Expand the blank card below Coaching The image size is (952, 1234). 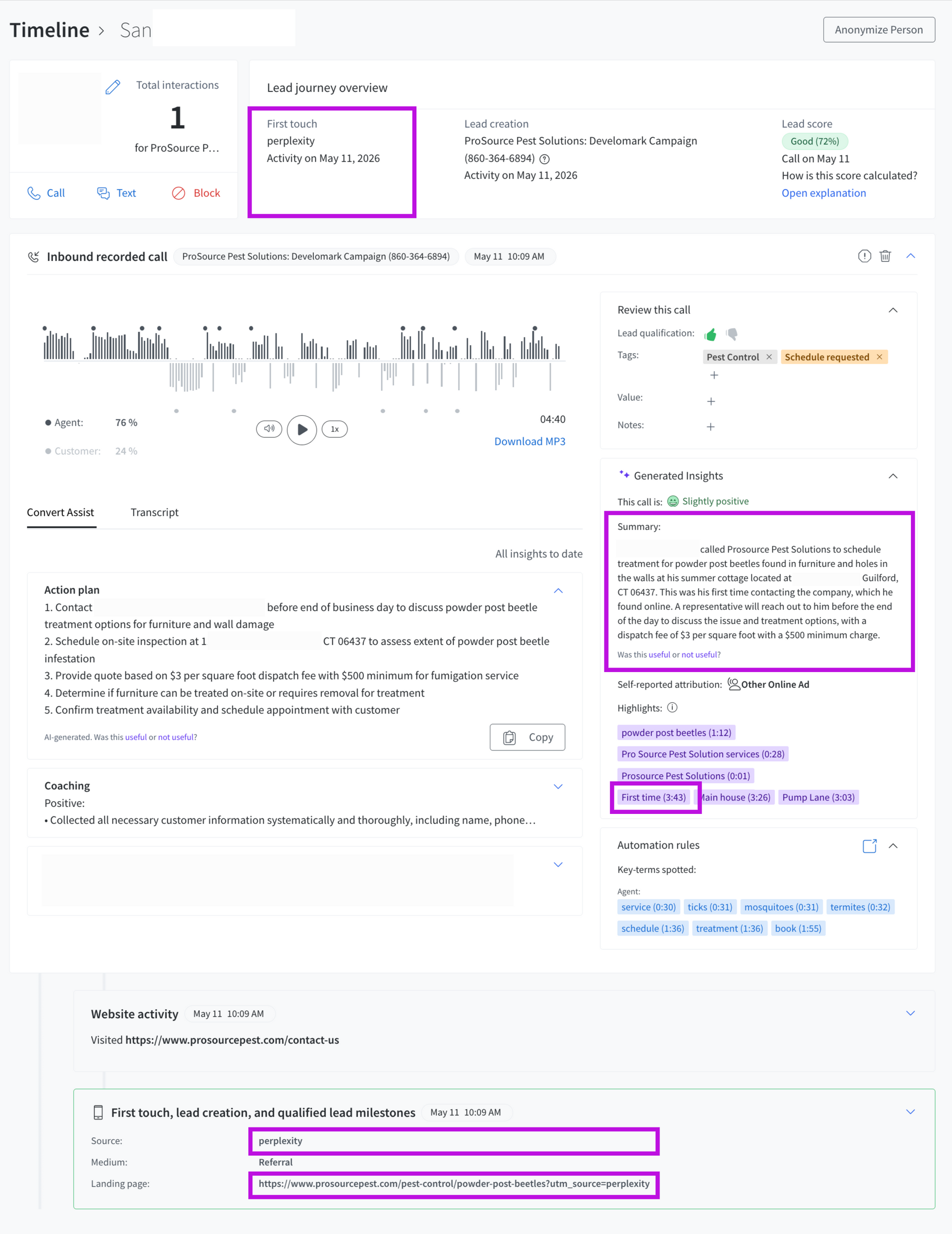point(558,864)
